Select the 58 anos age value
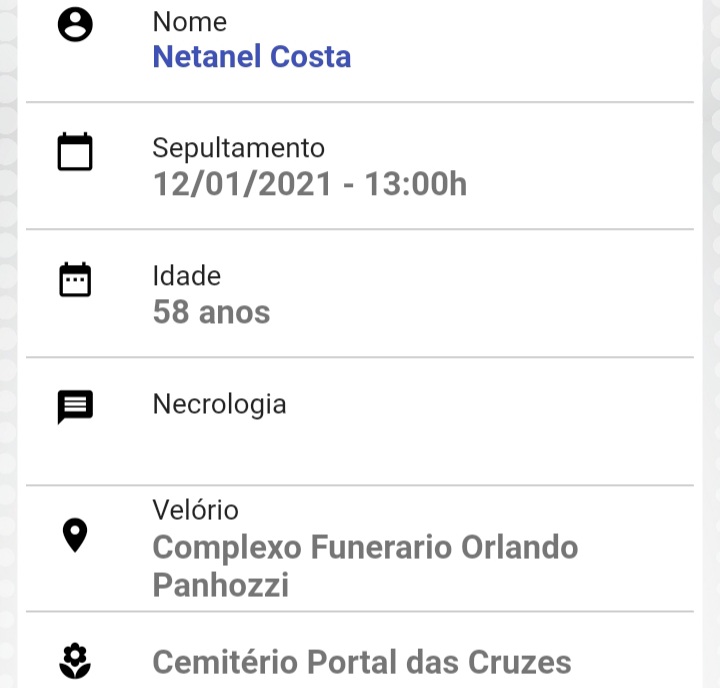 (x=211, y=312)
